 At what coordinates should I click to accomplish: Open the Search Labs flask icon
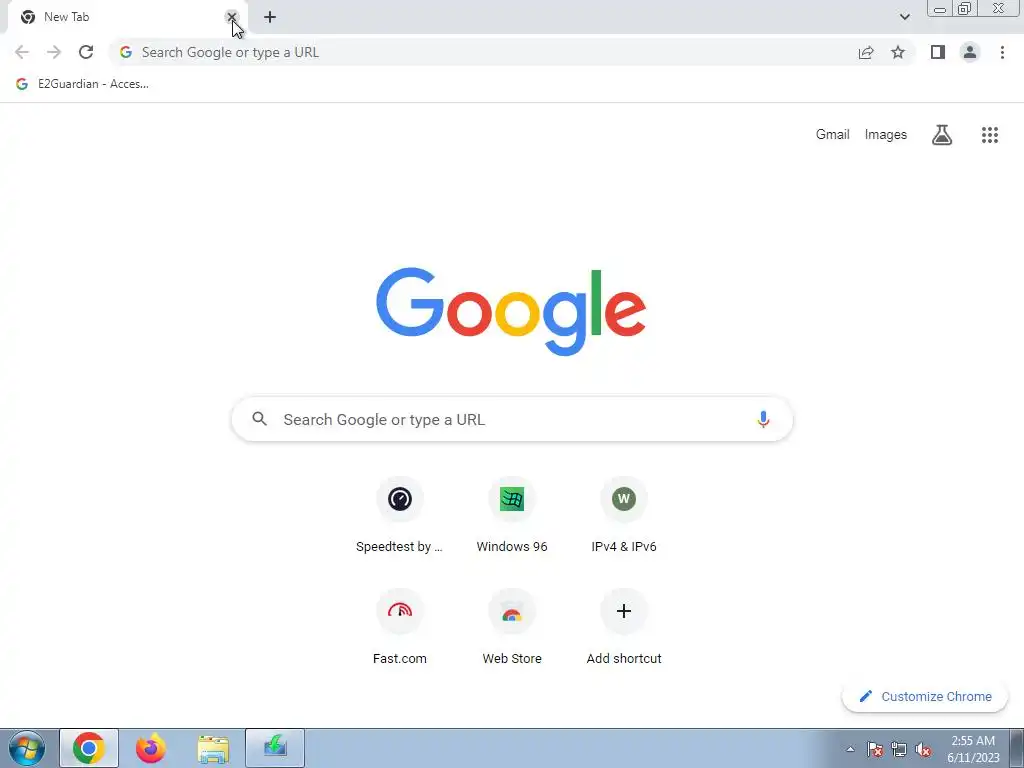[x=942, y=135]
